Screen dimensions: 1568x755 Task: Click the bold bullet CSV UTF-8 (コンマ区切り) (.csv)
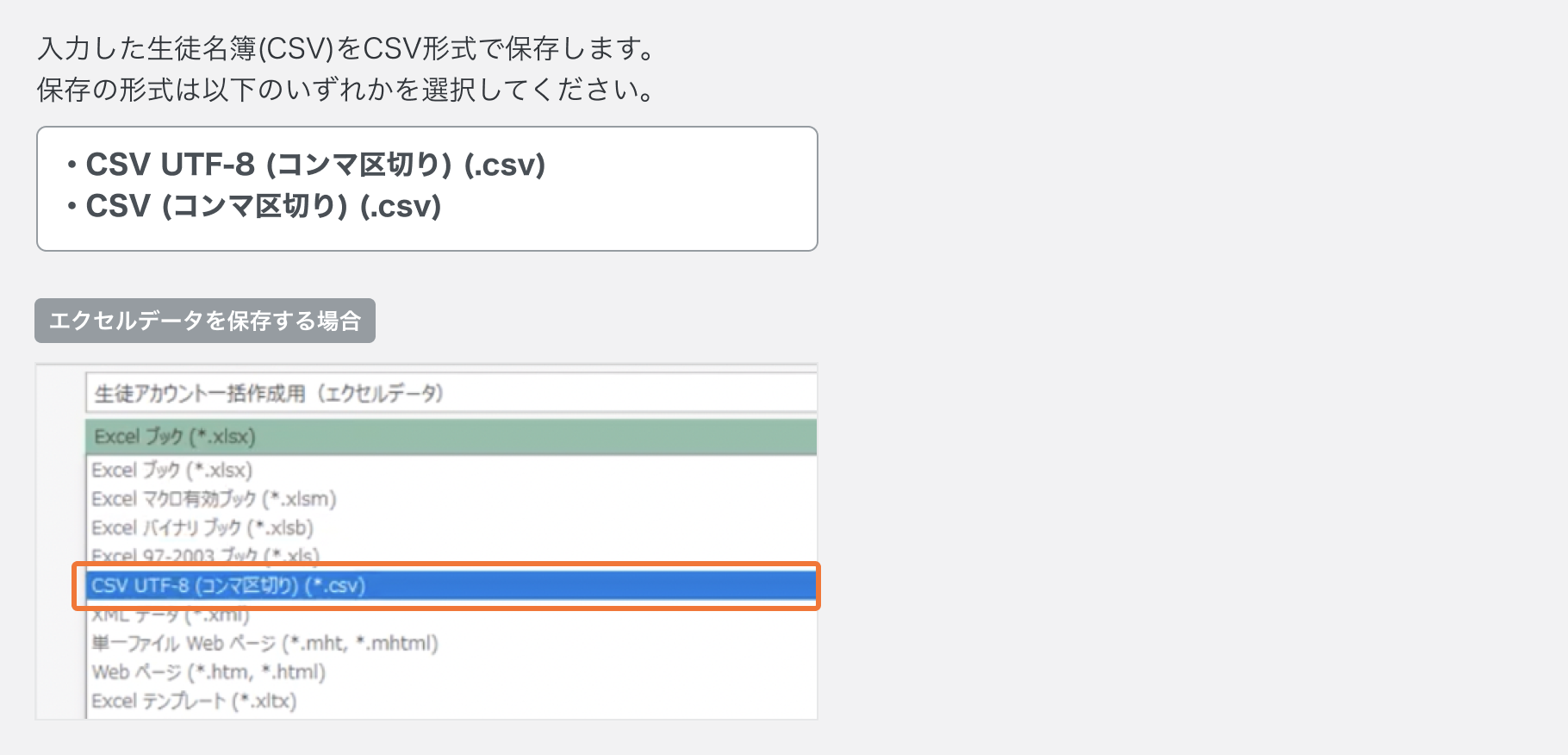(x=315, y=165)
